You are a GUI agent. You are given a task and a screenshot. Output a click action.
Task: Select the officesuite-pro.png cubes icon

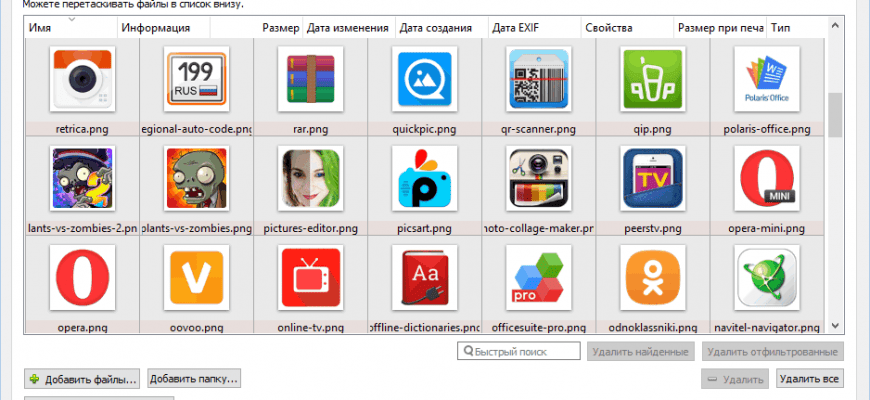click(539, 277)
